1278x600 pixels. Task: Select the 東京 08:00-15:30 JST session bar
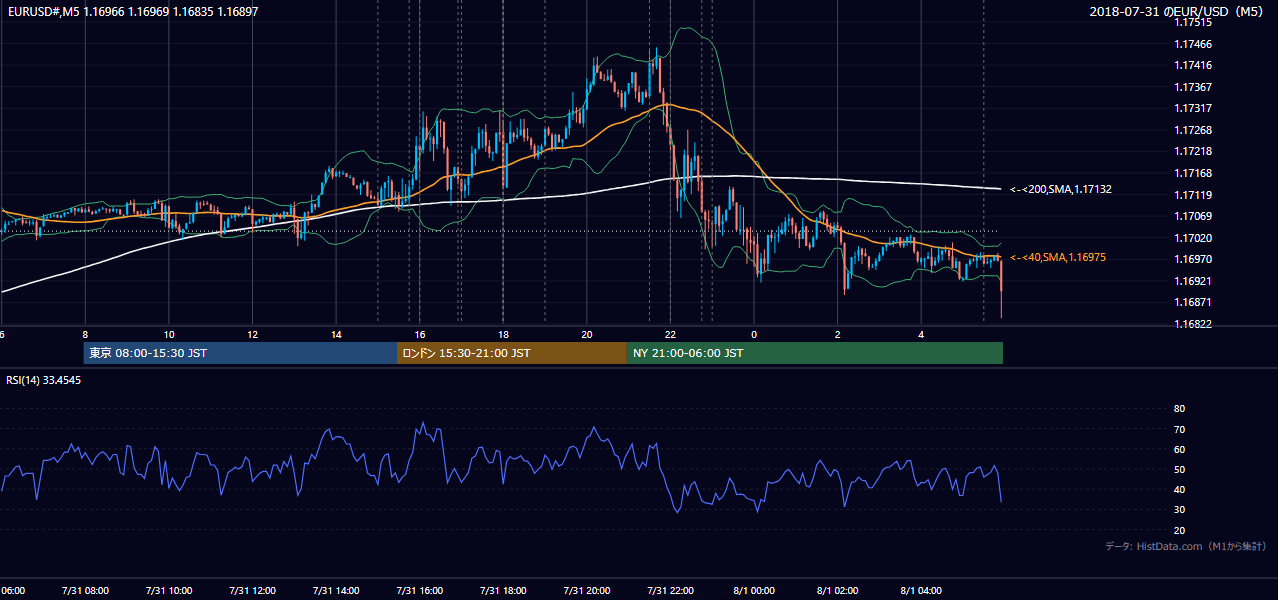click(240, 353)
